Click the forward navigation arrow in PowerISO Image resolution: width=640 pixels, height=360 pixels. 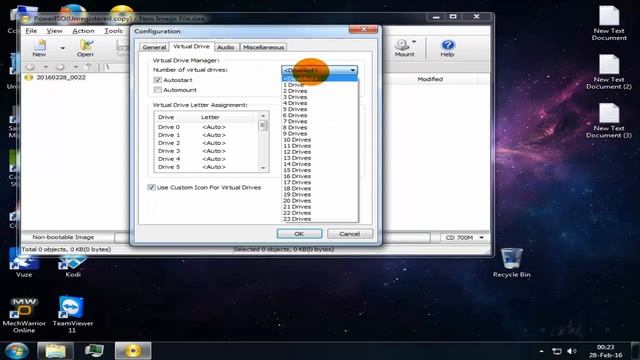pos(60,67)
